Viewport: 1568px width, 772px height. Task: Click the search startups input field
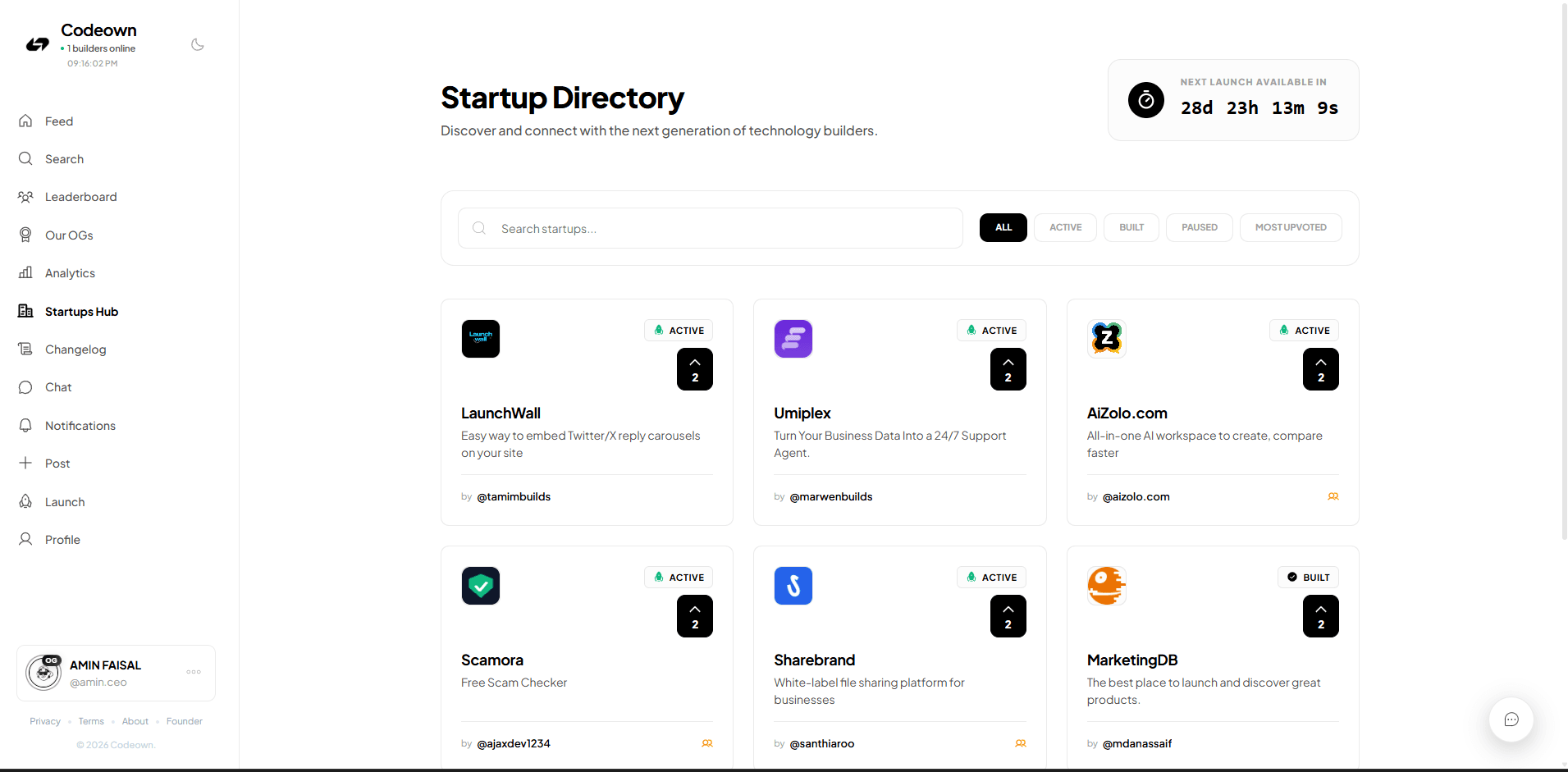[711, 228]
